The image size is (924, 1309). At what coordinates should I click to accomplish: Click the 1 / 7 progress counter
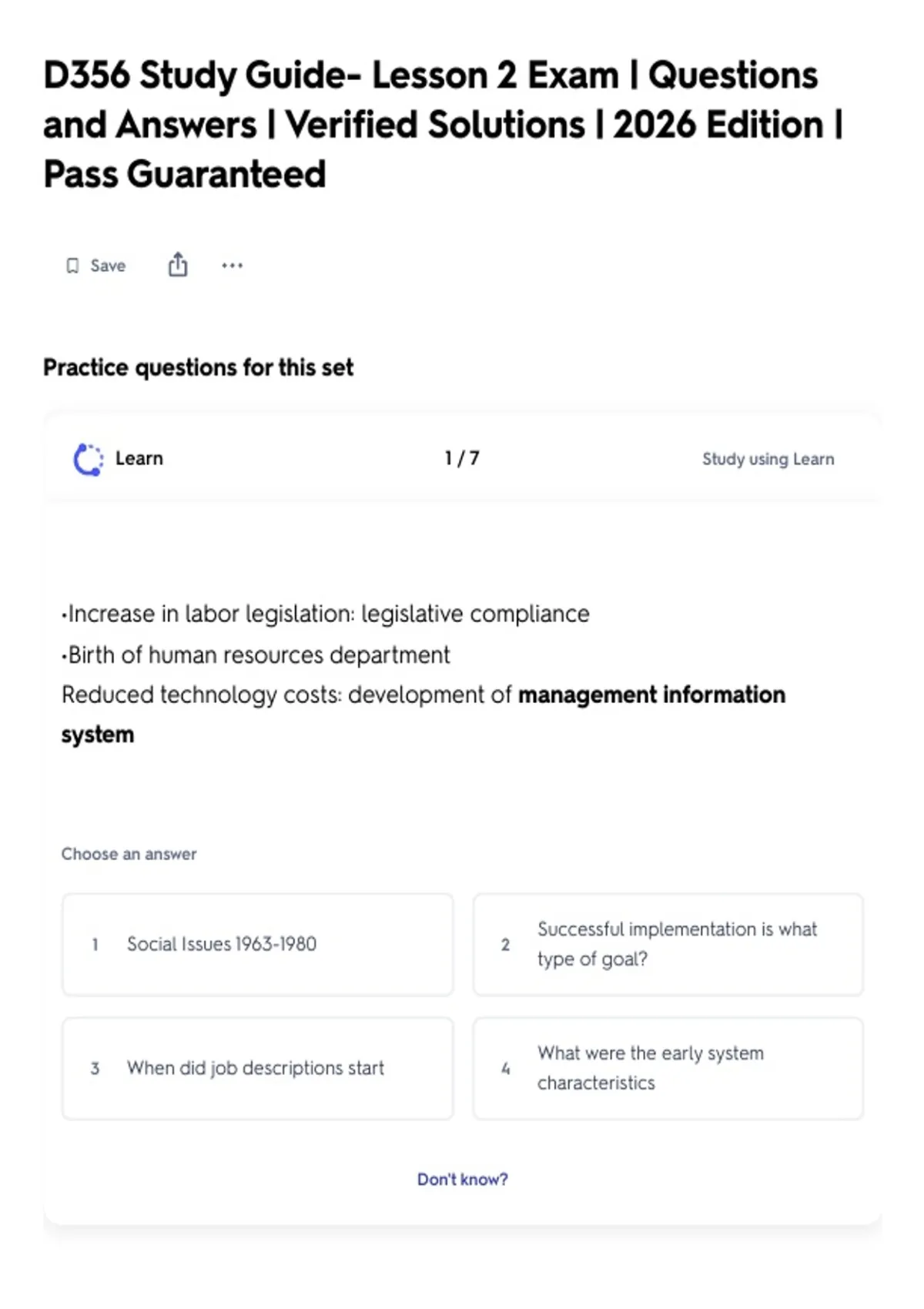point(462,458)
